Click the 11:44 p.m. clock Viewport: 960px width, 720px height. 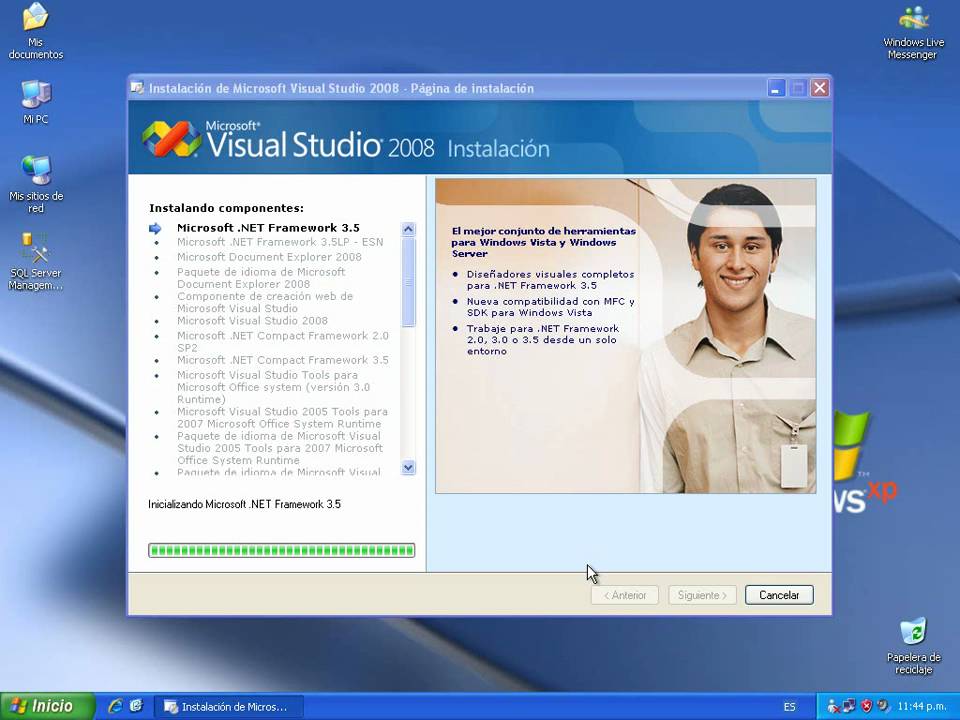point(922,707)
